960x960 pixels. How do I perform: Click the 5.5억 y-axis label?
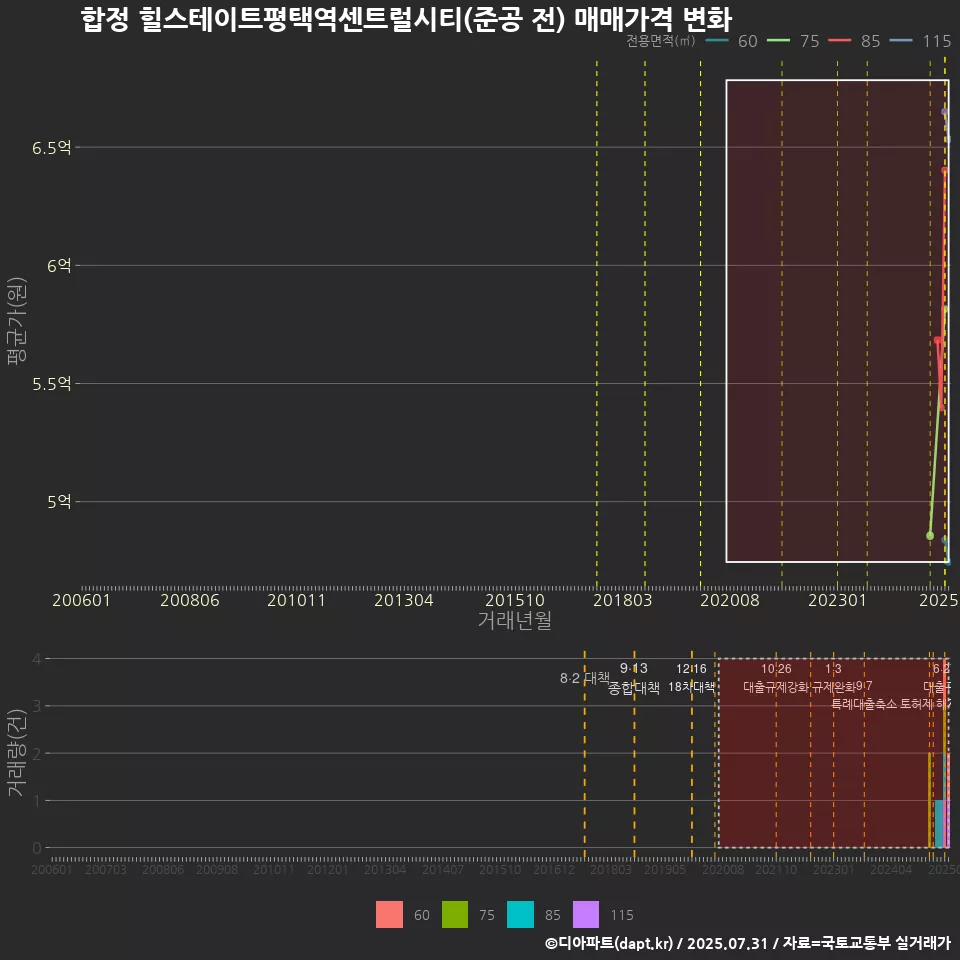click(x=52, y=384)
